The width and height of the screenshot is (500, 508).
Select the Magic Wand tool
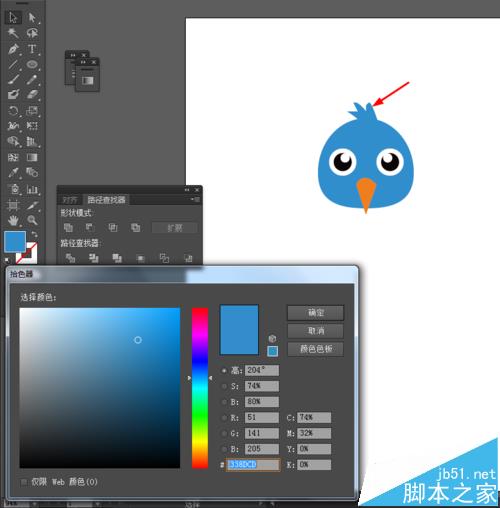click(13, 33)
